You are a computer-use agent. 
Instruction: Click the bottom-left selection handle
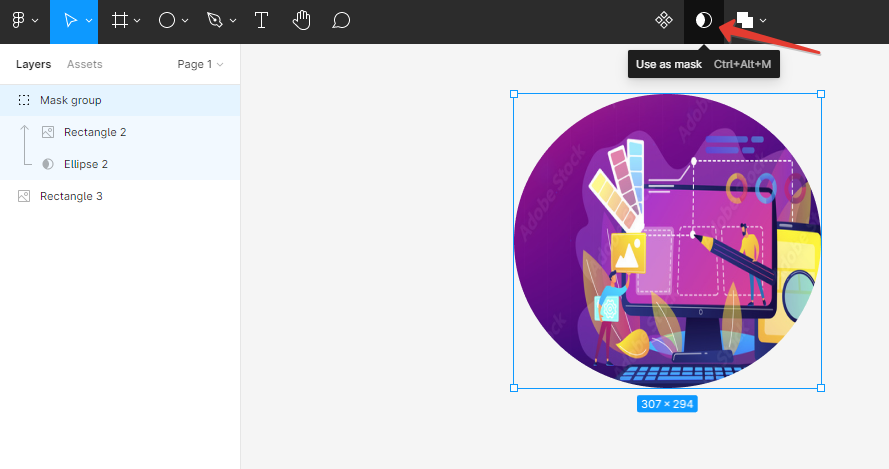click(x=514, y=388)
